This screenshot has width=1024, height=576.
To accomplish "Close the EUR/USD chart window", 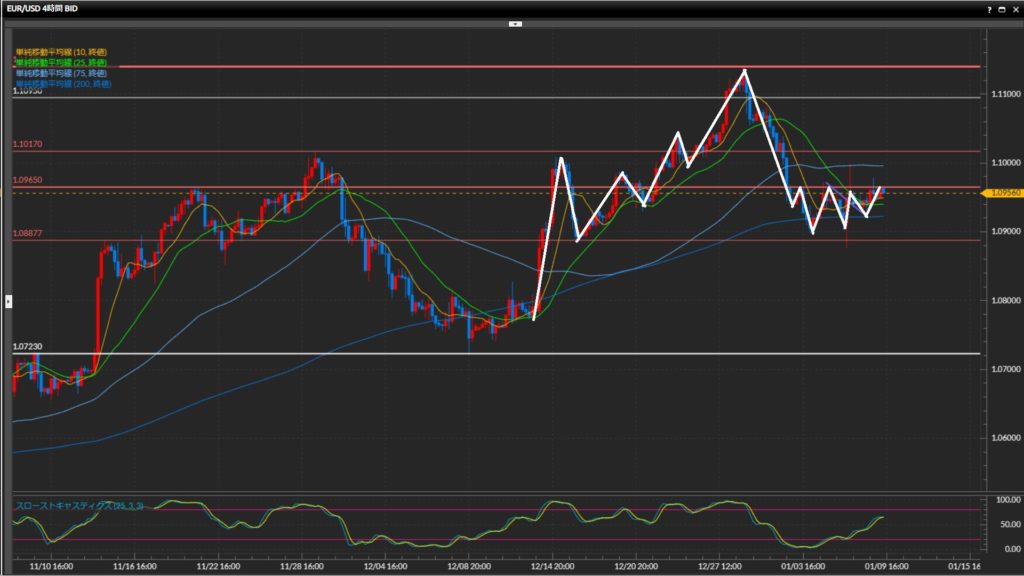I will click(x=1015, y=8).
